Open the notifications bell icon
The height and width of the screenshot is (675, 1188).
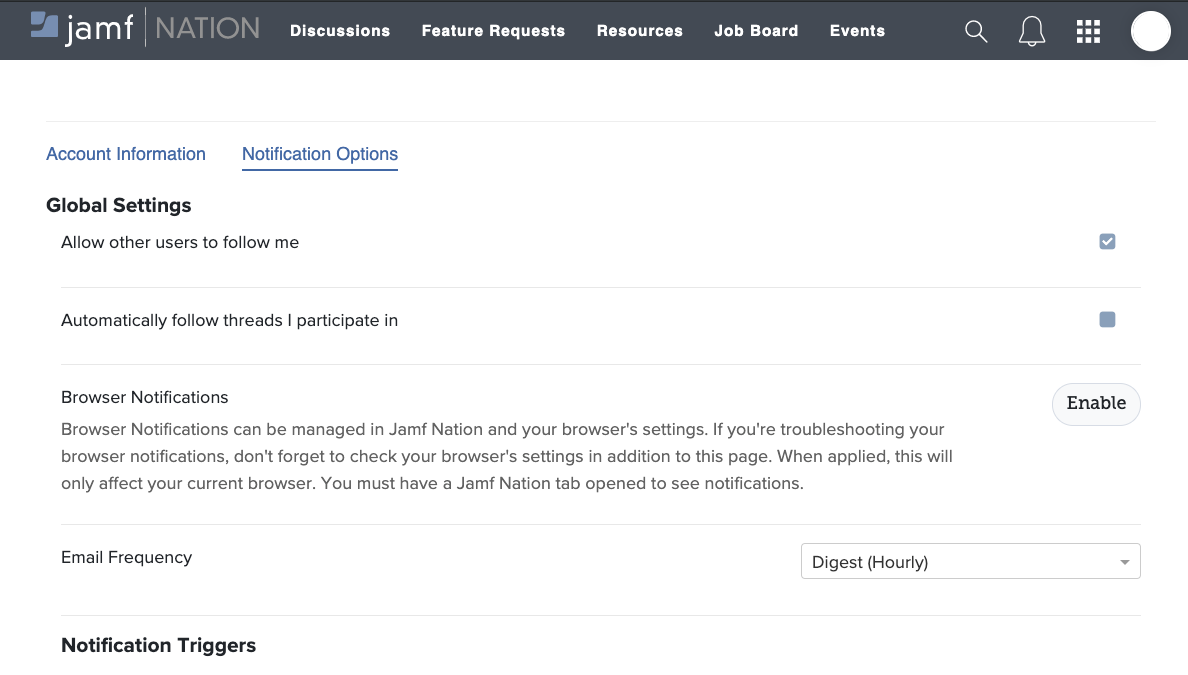(1031, 31)
